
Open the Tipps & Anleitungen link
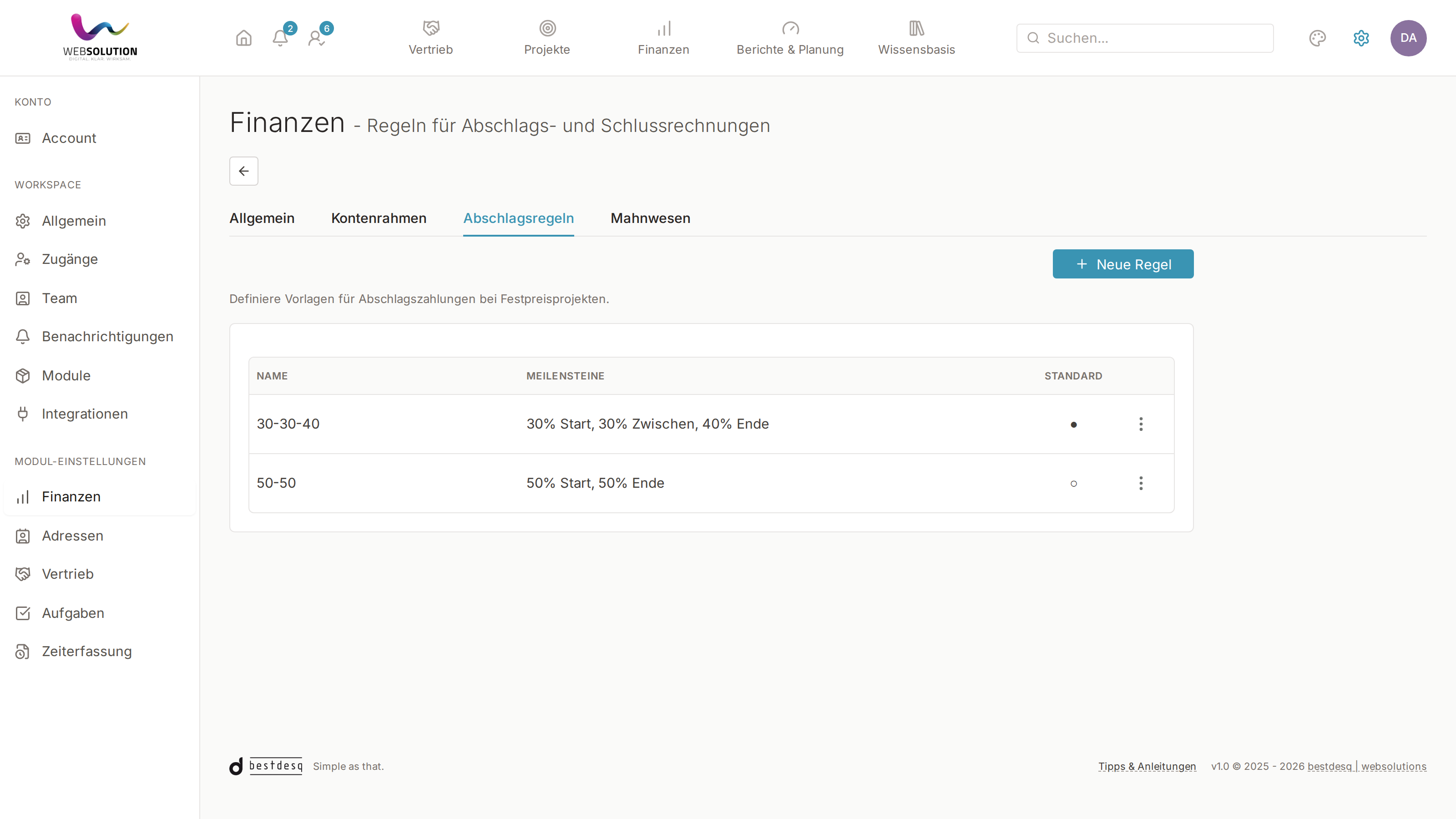click(1147, 766)
